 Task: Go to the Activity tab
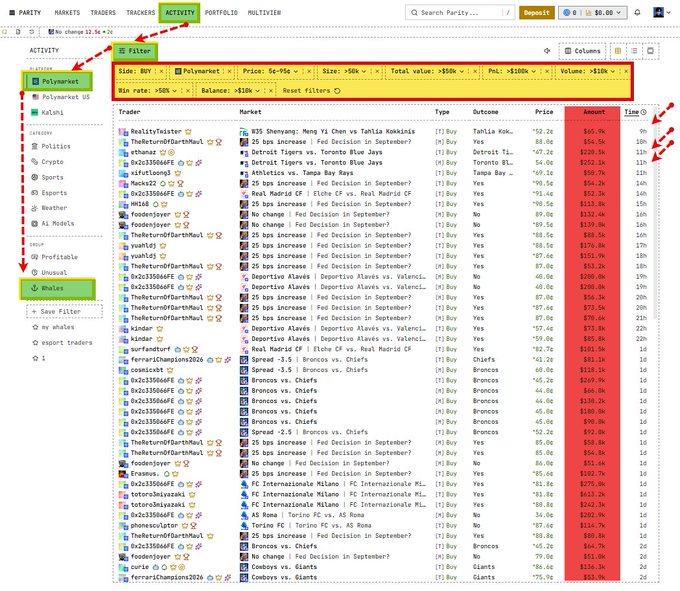180,13
